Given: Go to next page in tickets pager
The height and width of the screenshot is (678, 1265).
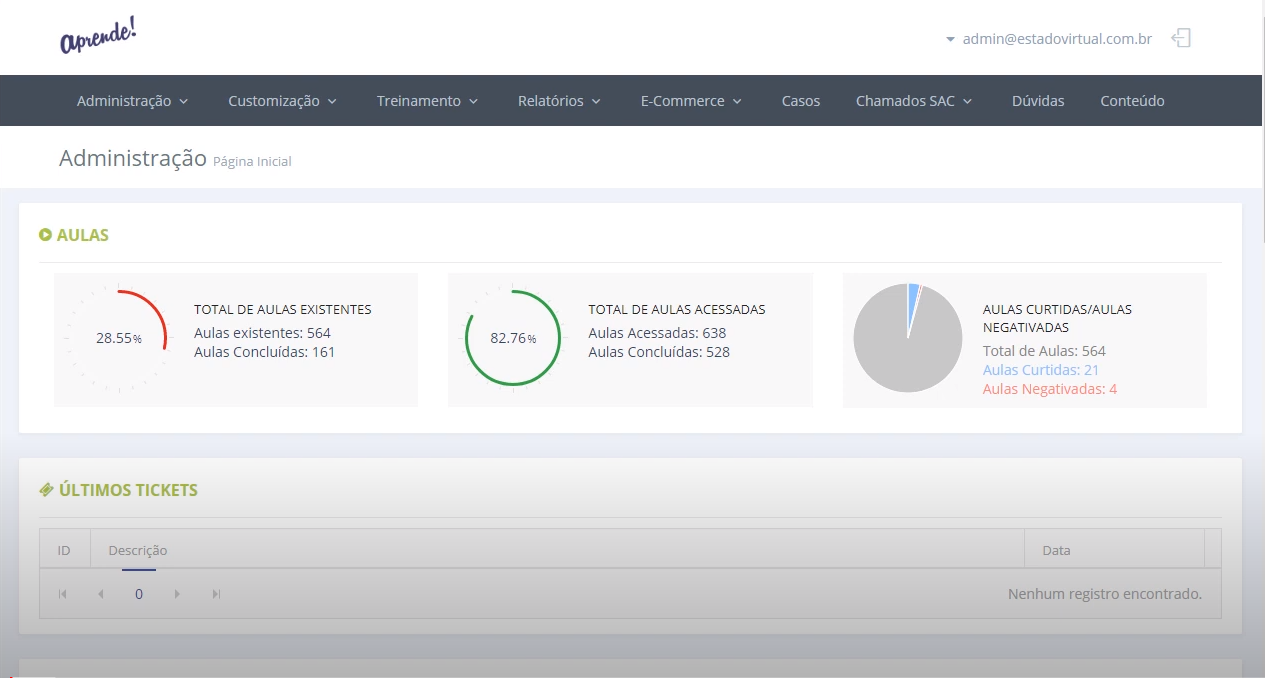Looking at the screenshot, I should click(177, 594).
